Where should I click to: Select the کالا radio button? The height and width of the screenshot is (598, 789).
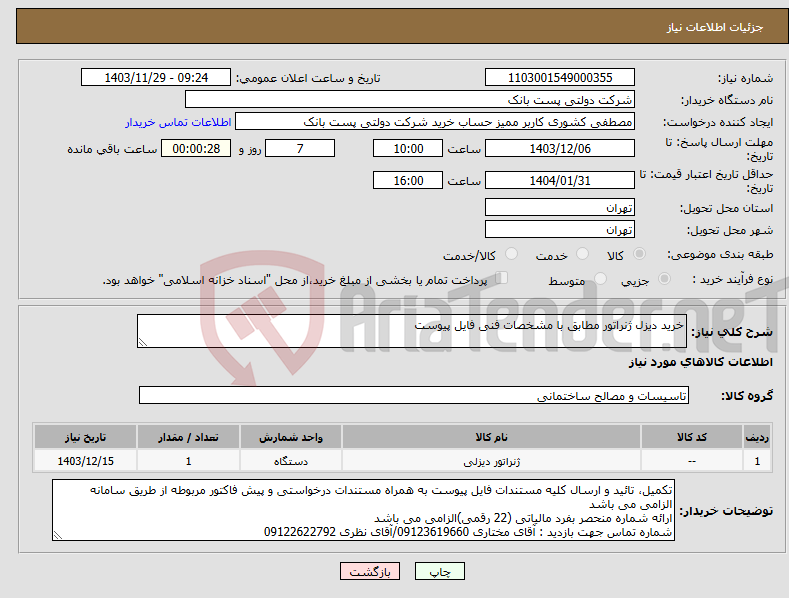[640, 254]
